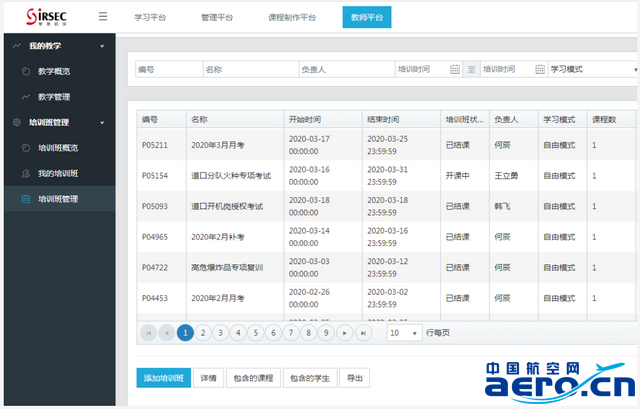
Task: Go to page 5
Action: (256, 333)
